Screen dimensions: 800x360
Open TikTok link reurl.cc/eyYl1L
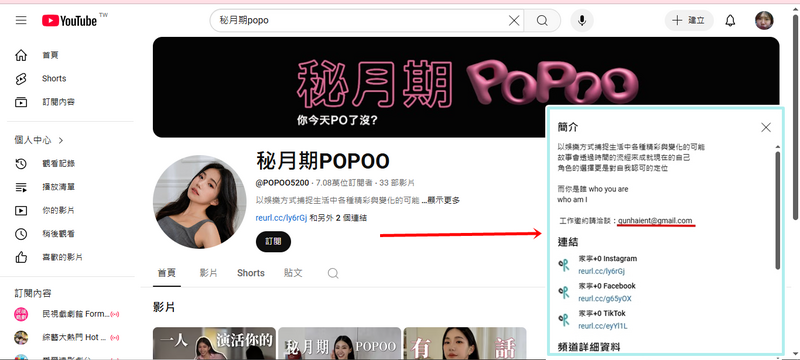point(603,326)
